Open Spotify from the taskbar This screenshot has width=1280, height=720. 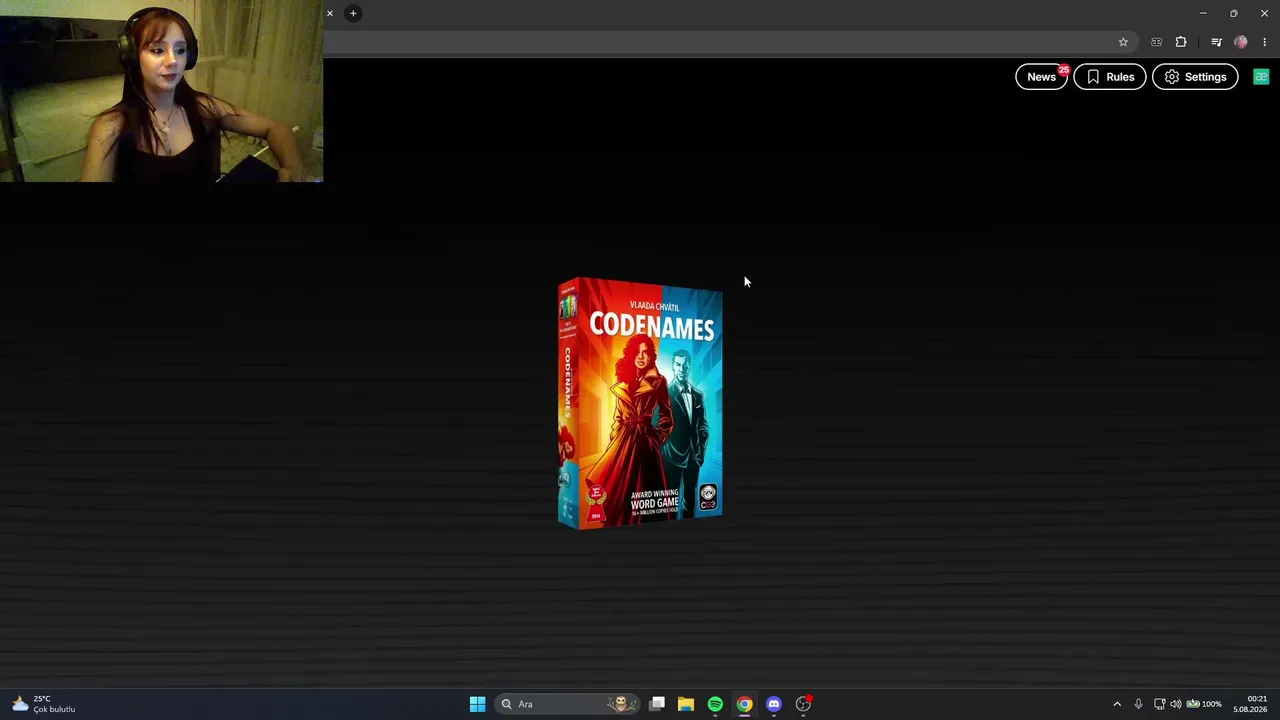(x=715, y=704)
